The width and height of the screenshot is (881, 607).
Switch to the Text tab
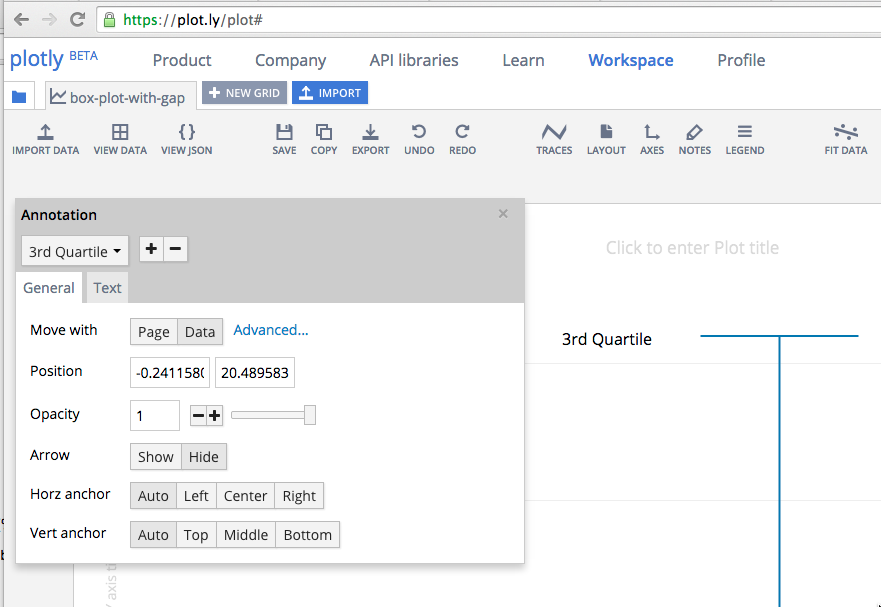[107, 288]
